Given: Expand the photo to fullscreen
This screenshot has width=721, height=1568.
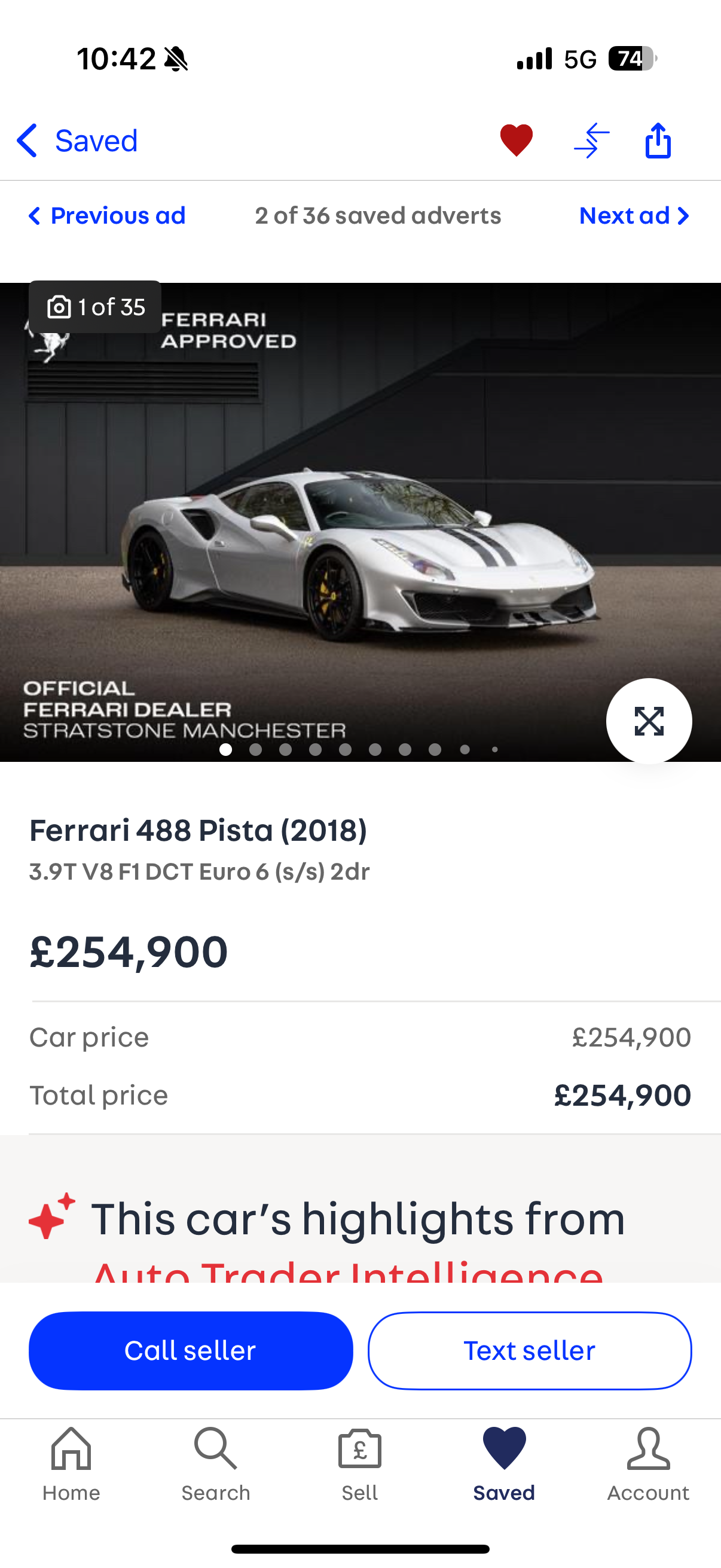Looking at the screenshot, I should point(649,721).
